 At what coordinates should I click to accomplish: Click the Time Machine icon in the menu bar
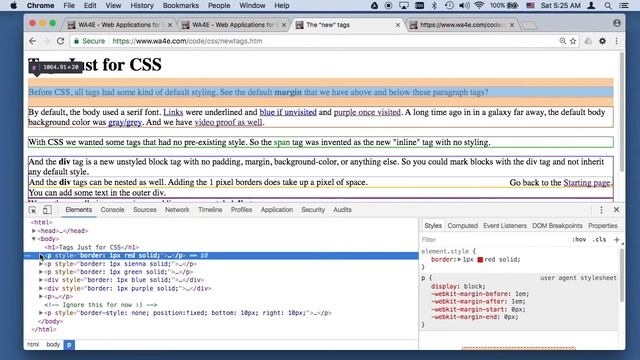point(449,5)
